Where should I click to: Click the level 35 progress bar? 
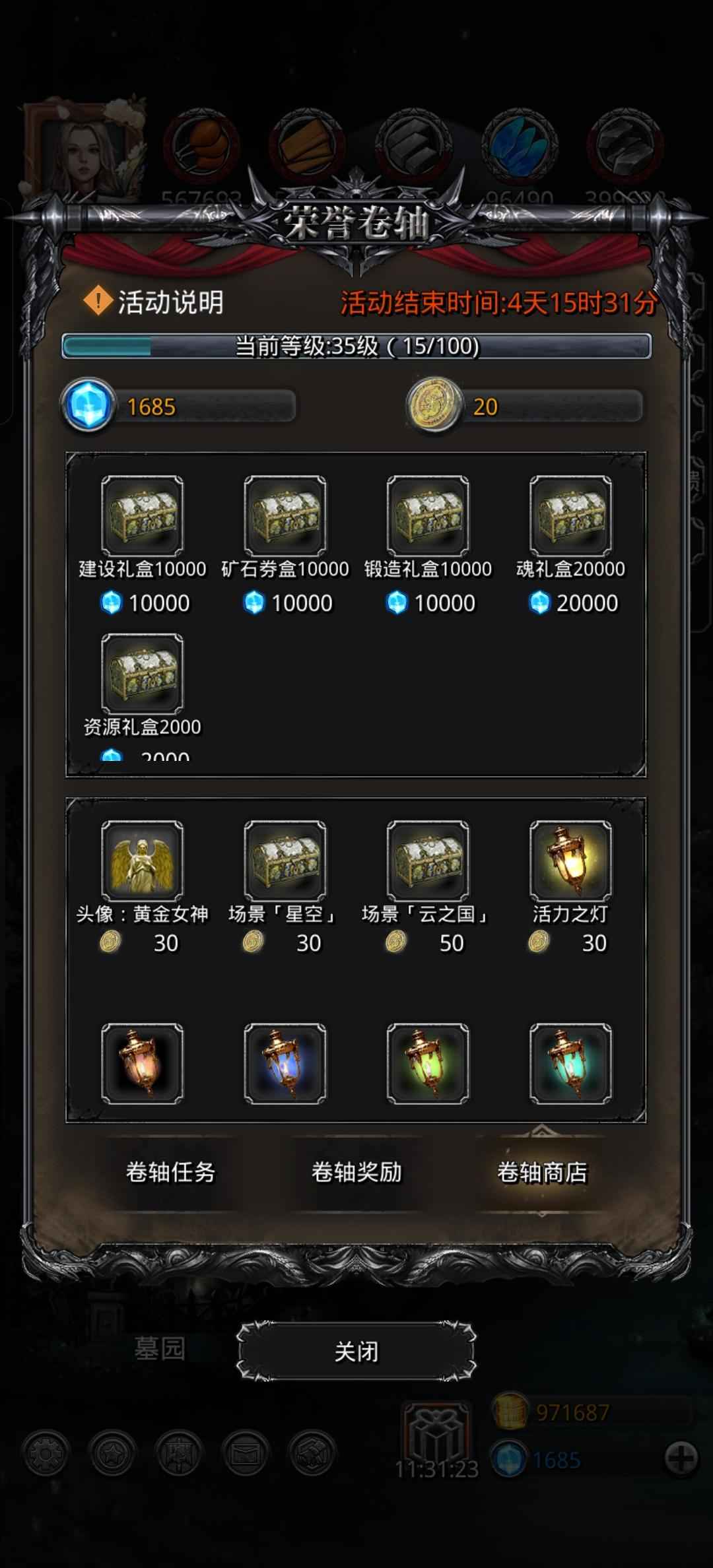356,346
